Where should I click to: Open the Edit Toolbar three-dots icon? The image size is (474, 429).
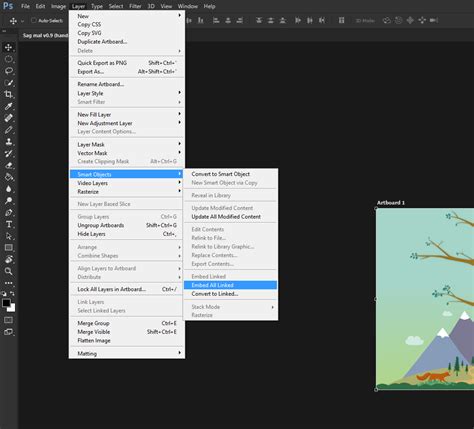tap(9, 283)
